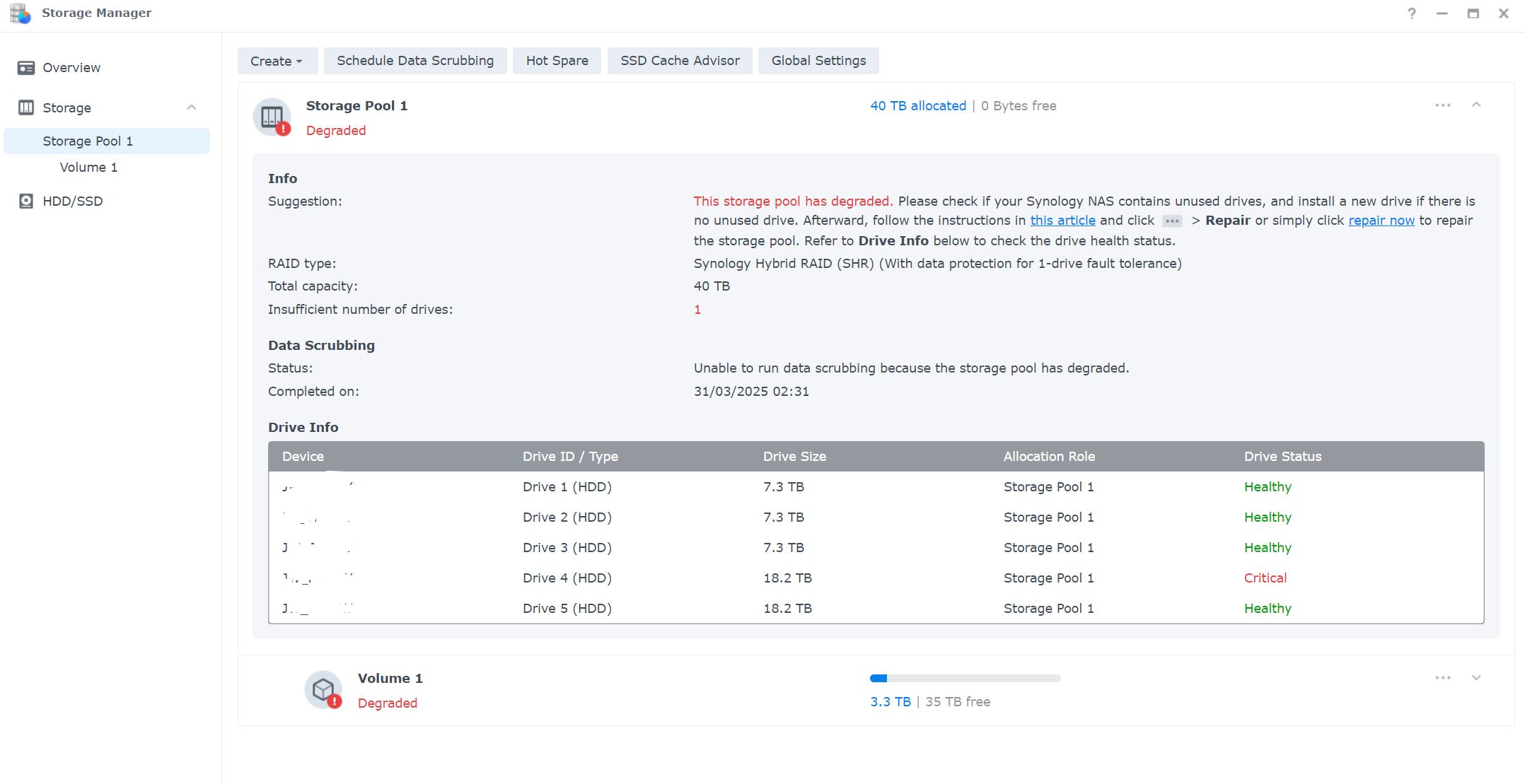The image size is (1525, 784).
Task: Click the Critical status of Drive 4
Action: pos(1265,578)
